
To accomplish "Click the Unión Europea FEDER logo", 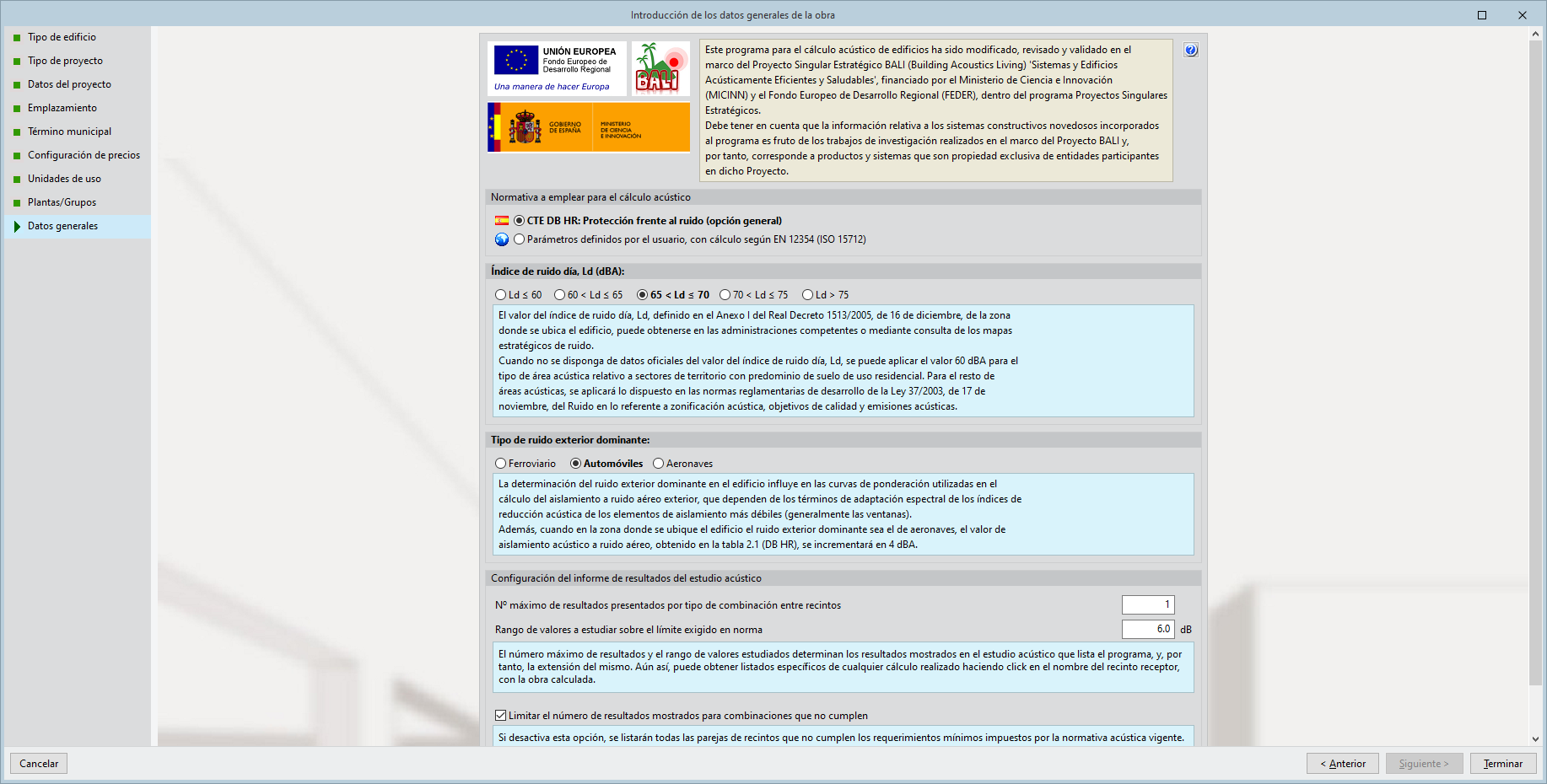I will (557, 68).
